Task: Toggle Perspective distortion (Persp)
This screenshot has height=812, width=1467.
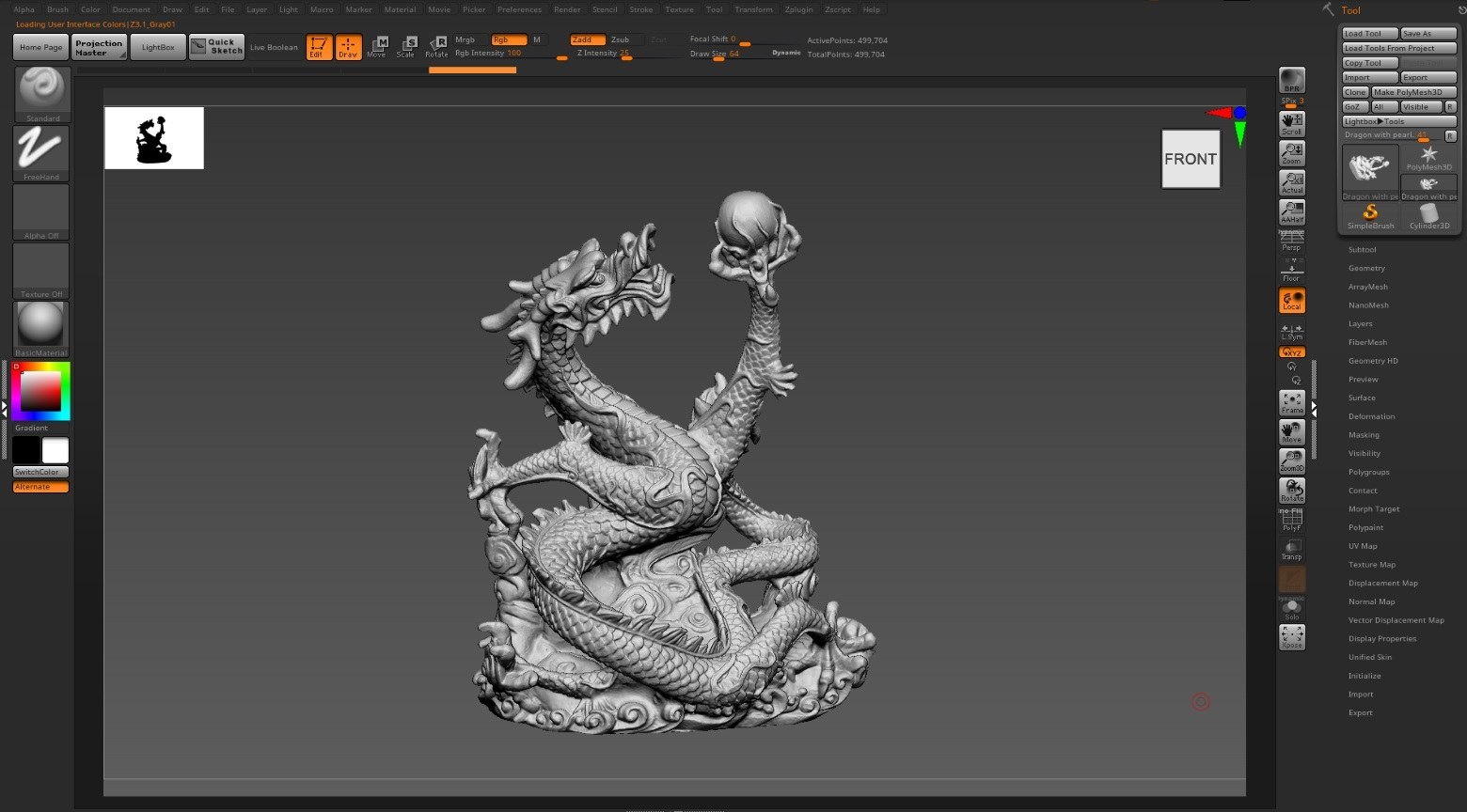Action: 1291,241
